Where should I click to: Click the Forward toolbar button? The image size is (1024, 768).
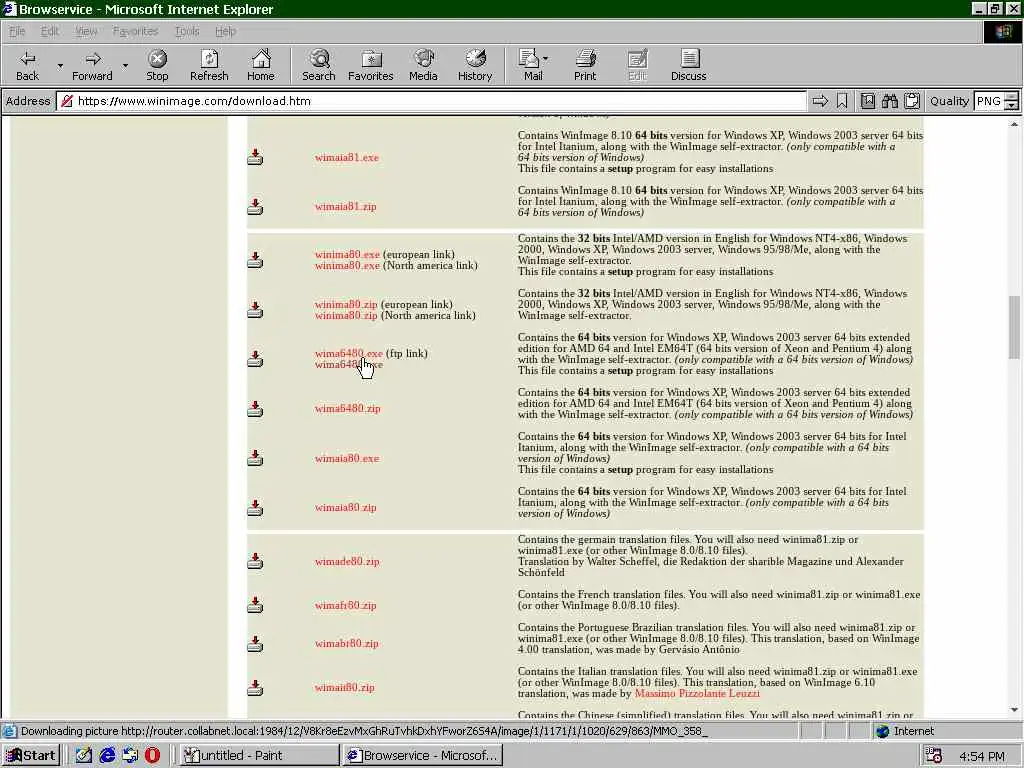pos(92,65)
